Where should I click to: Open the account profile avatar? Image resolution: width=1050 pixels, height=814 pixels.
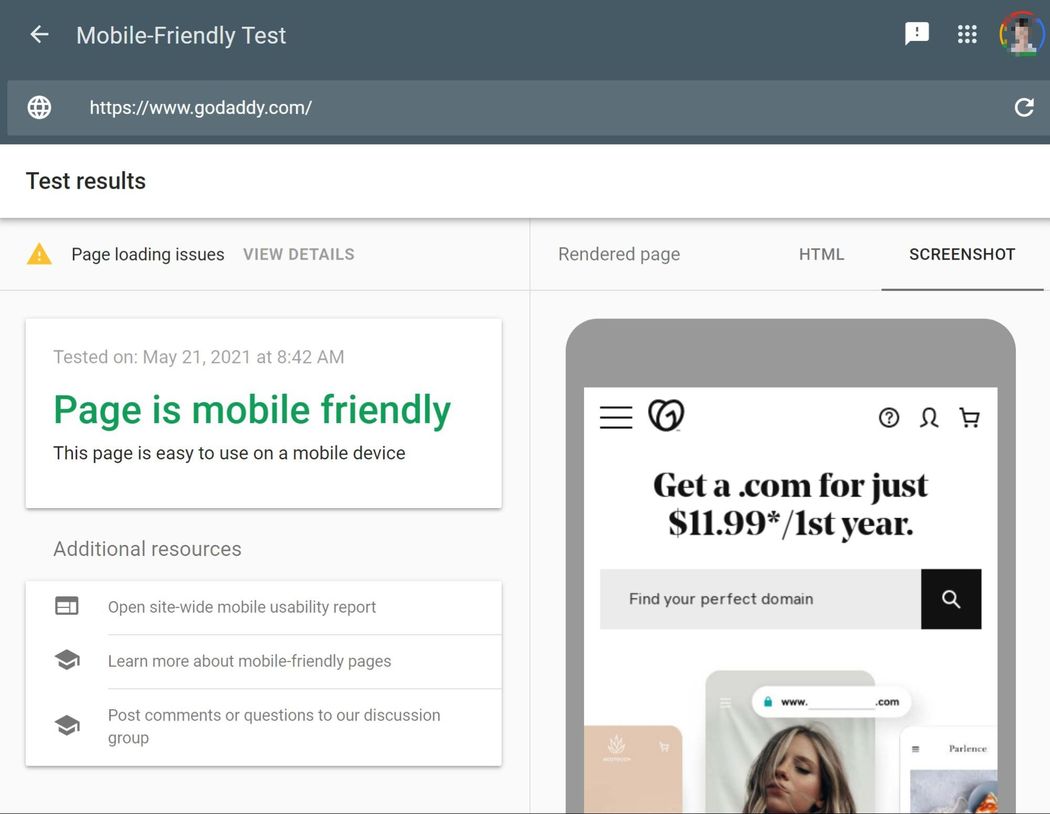(1022, 34)
